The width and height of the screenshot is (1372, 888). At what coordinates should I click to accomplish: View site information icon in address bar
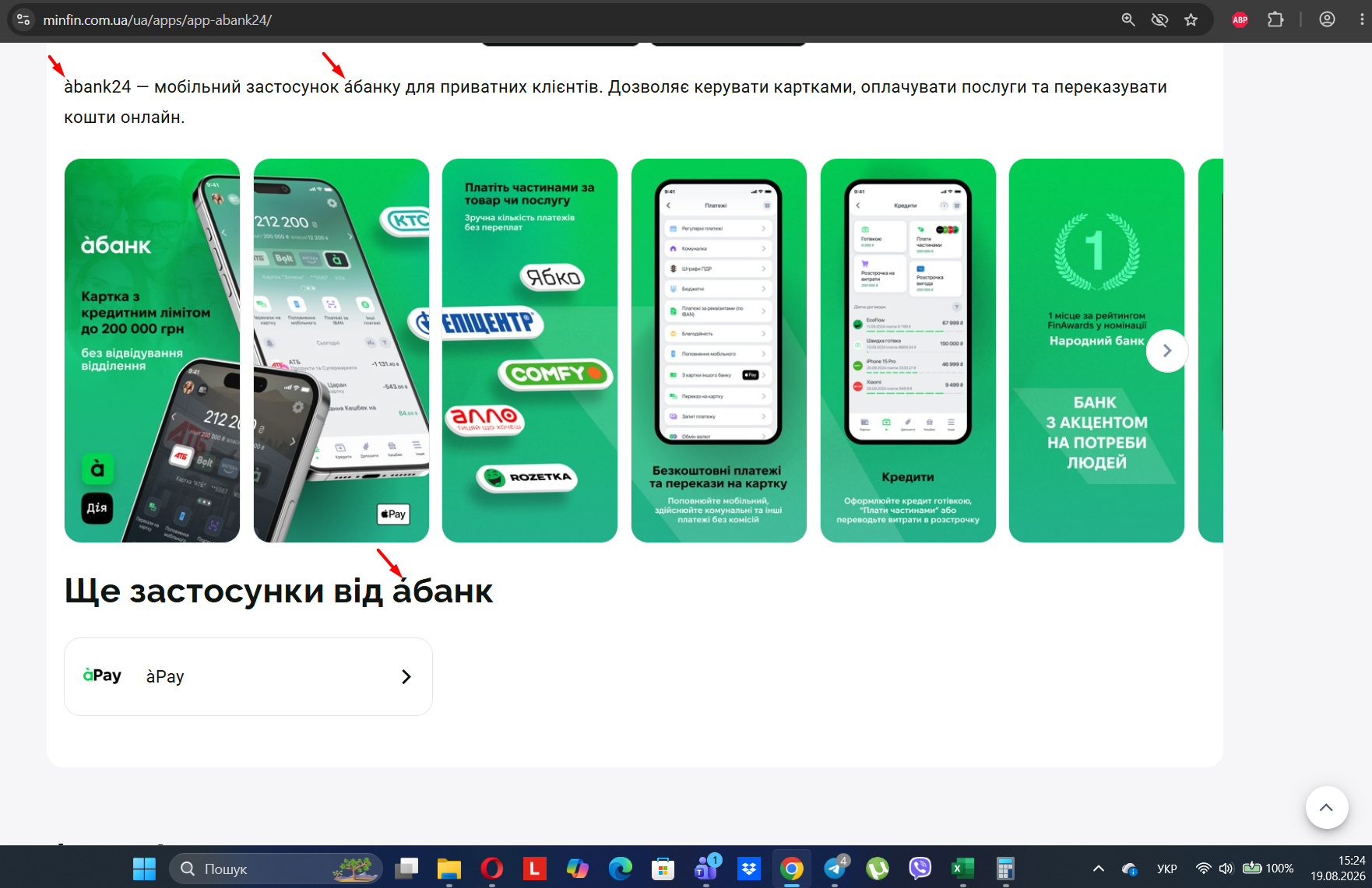(23, 19)
